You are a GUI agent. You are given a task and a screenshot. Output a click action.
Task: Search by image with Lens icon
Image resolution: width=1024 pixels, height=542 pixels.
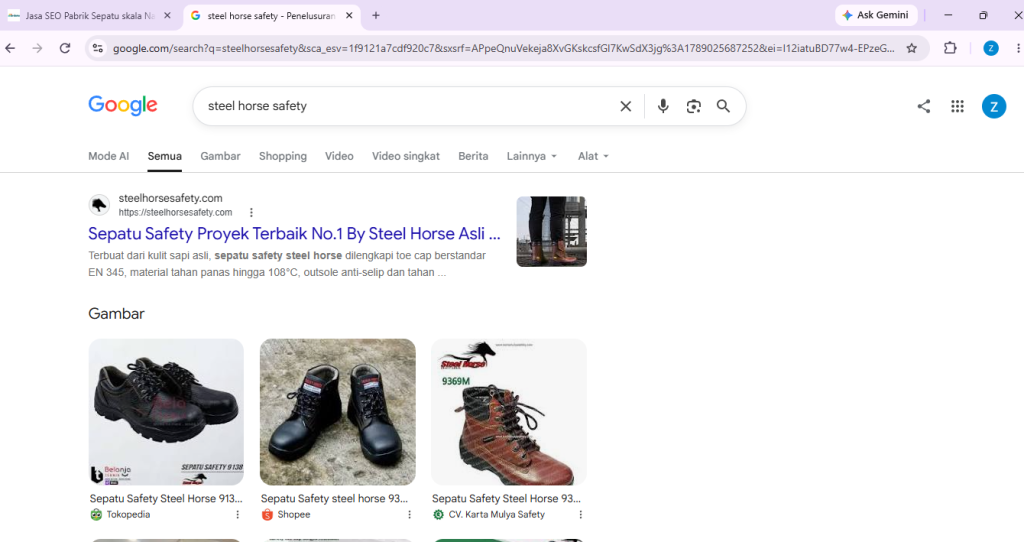pyautogui.click(x=694, y=106)
